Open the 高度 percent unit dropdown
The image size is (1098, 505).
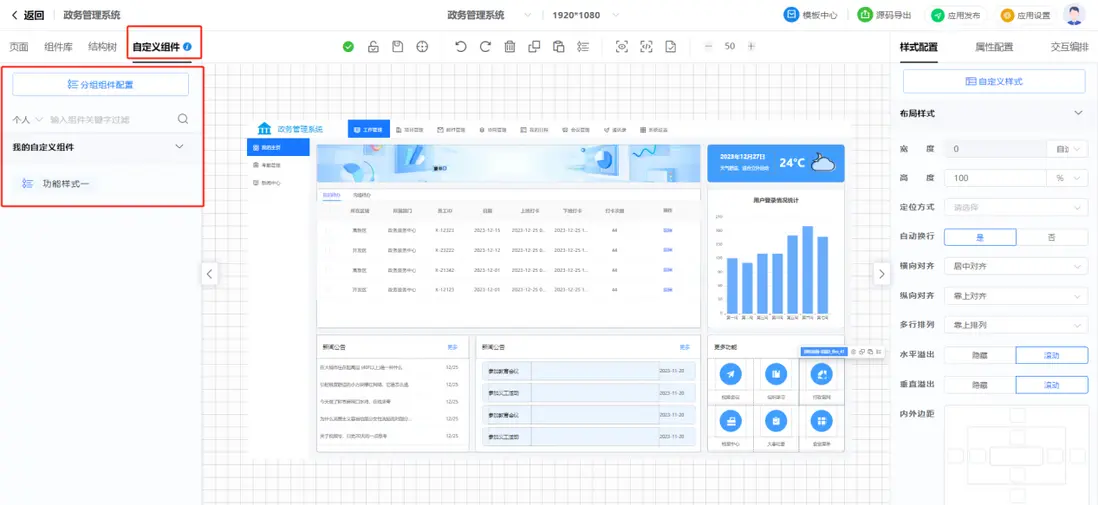coord(1067,178)
